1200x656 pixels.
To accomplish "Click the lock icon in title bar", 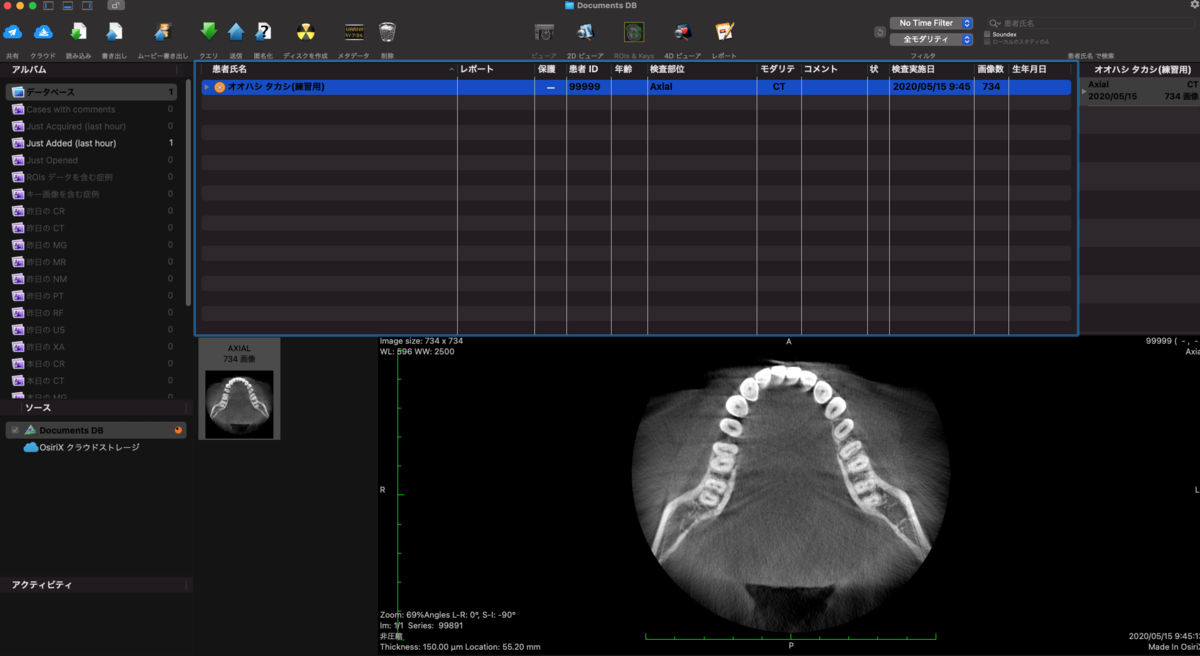I will click(x=115, y=6).
